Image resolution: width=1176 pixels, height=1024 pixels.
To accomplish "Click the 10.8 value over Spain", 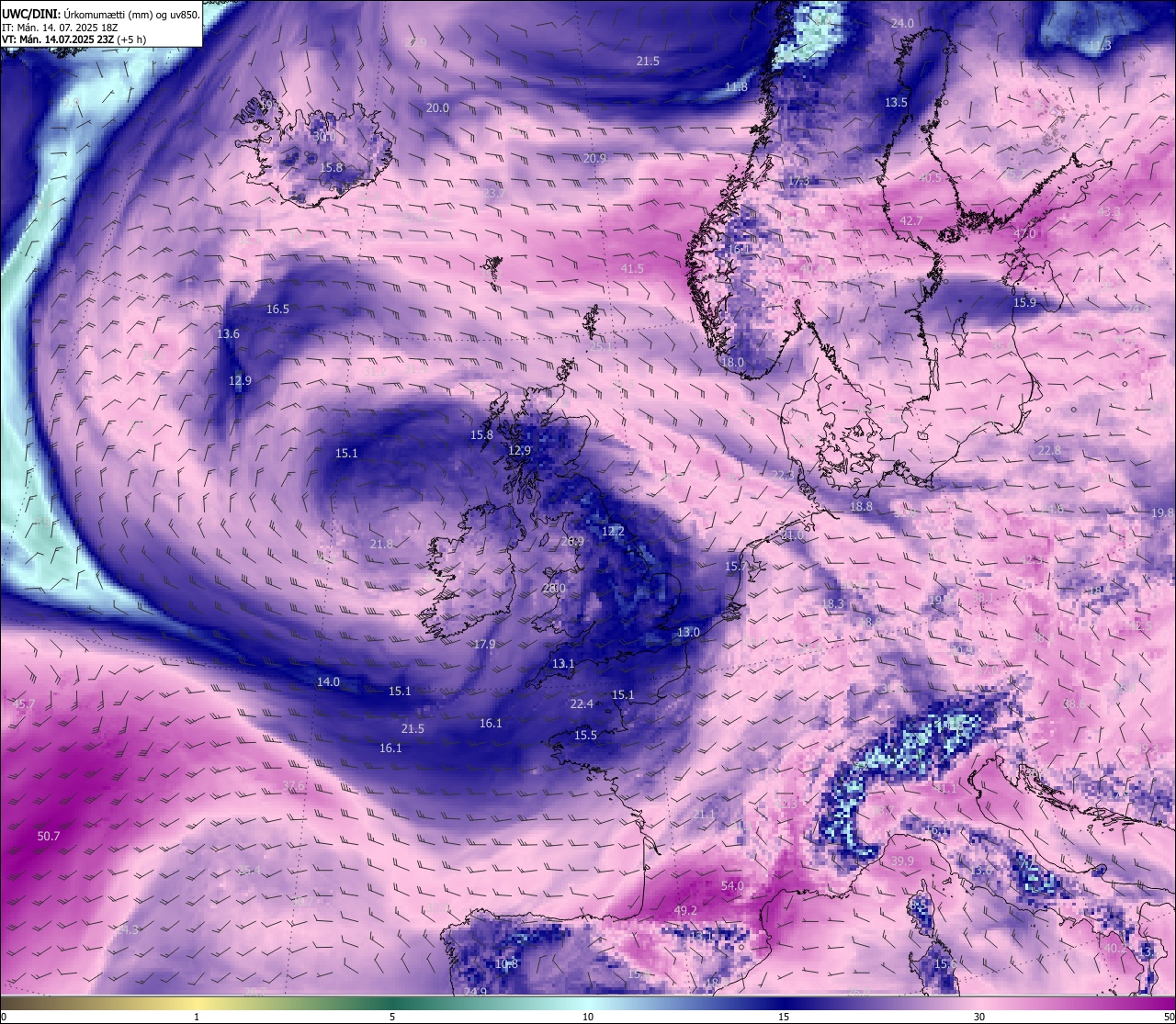I will pos(506,963).
